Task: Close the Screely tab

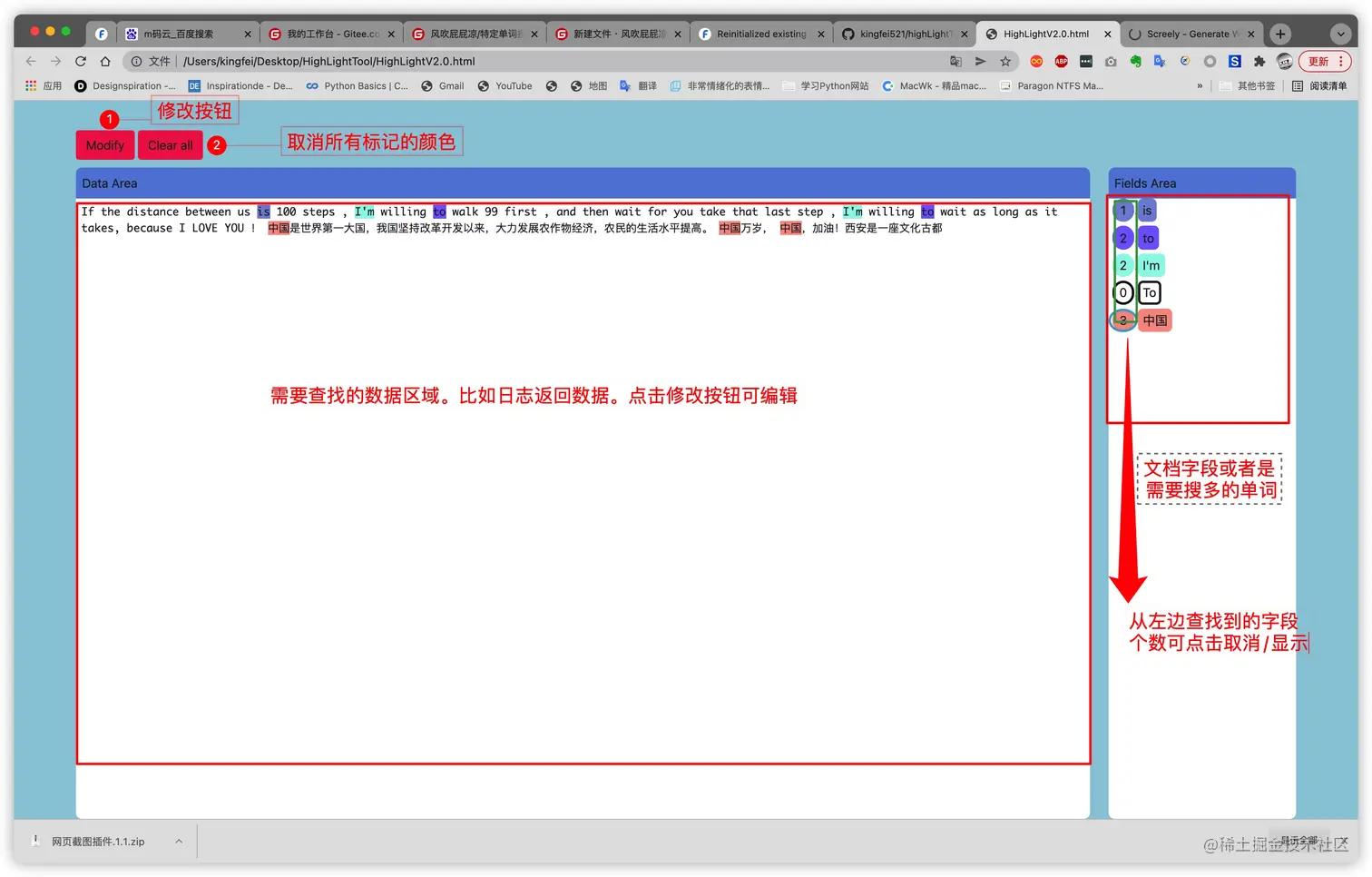Action: (x=1250, y=34)
